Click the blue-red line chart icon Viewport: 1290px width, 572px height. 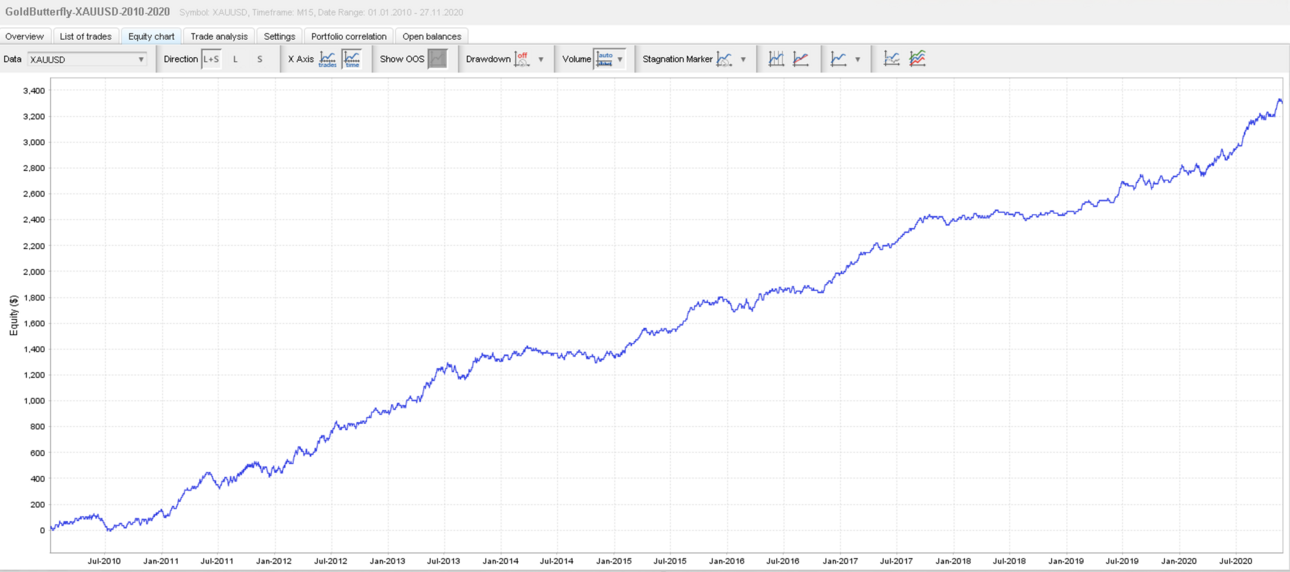click(x=801, y=59)
